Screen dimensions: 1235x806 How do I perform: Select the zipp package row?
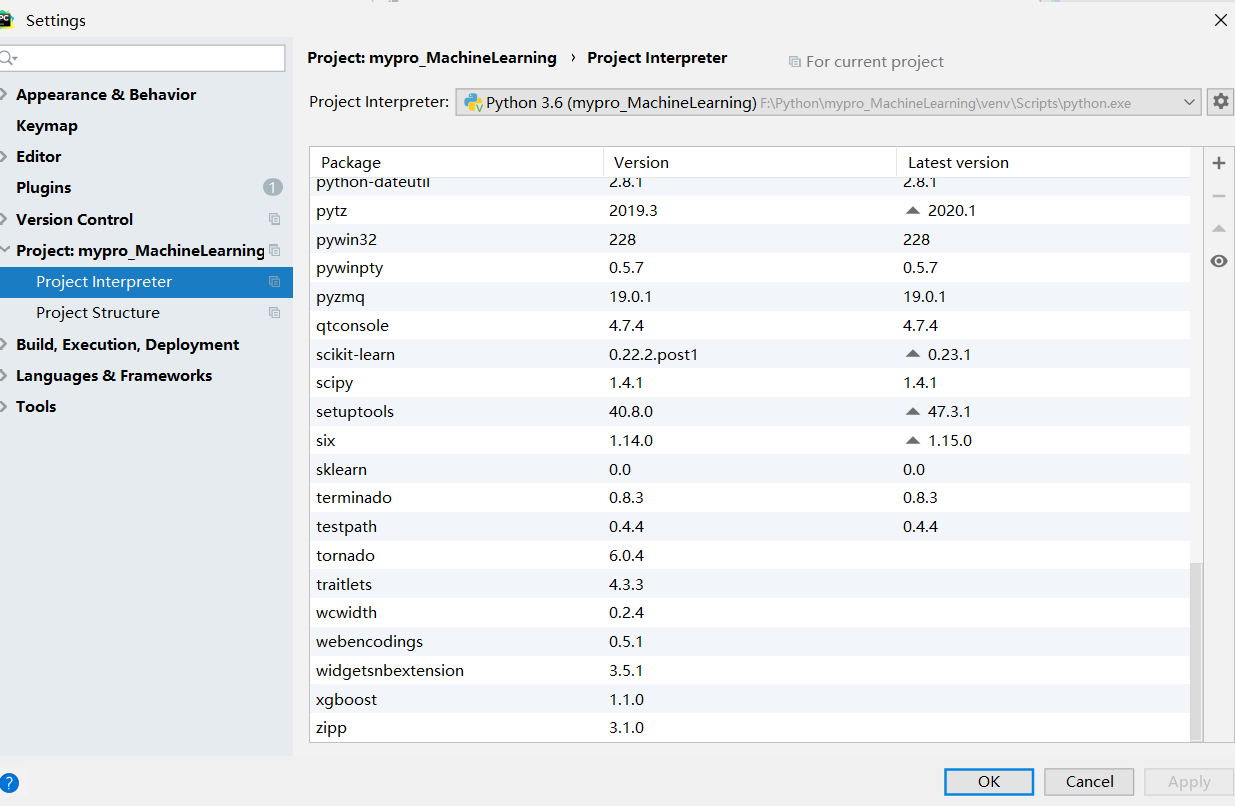(750, 728)
